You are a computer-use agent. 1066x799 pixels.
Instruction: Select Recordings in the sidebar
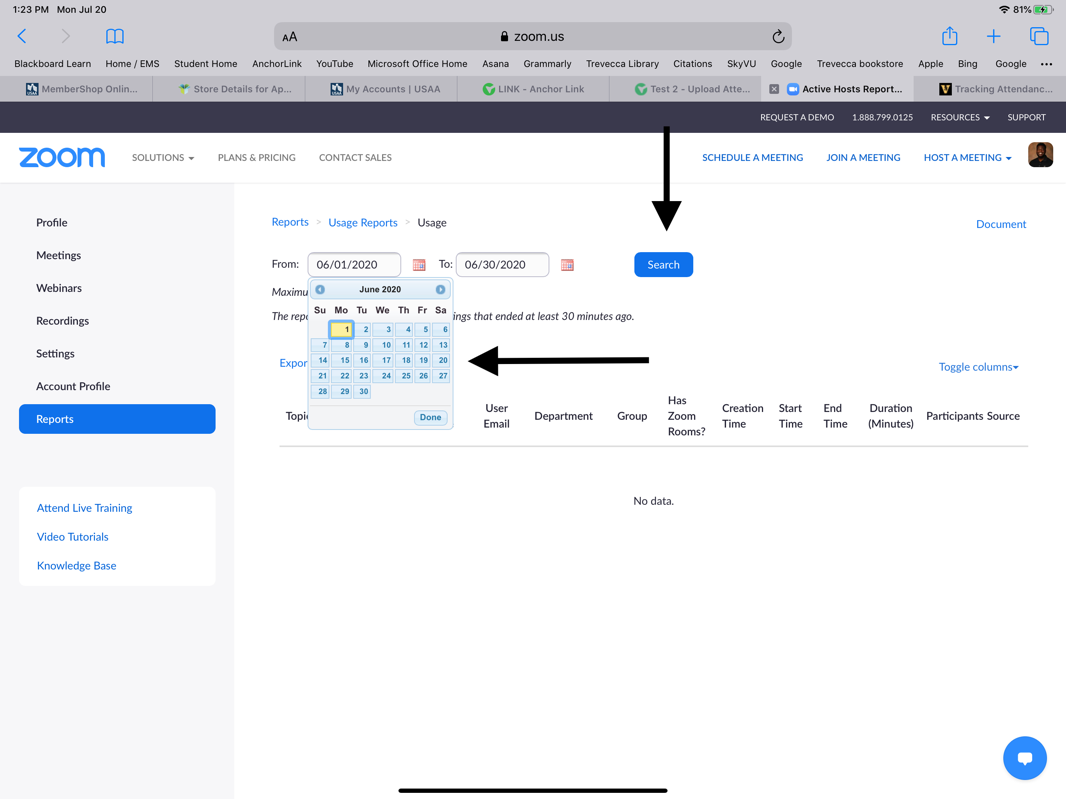(x=62, y=321)
